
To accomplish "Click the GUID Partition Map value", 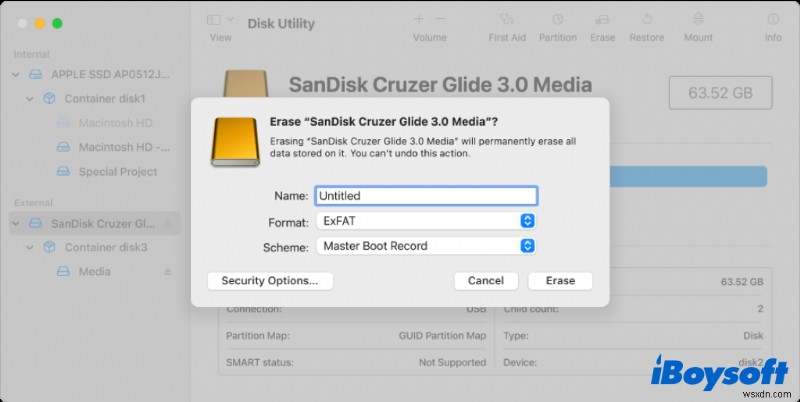I will pos(442,336).
